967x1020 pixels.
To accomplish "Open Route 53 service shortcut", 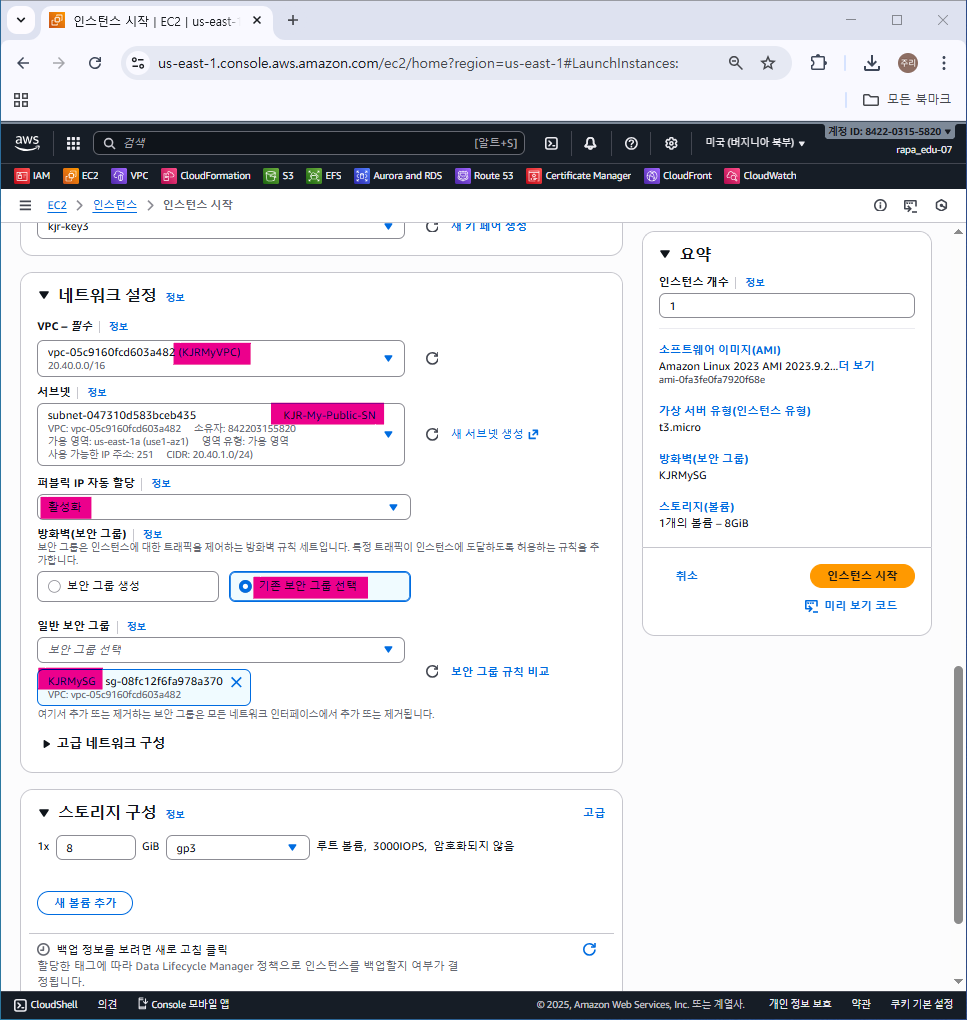I will (484, 176).
